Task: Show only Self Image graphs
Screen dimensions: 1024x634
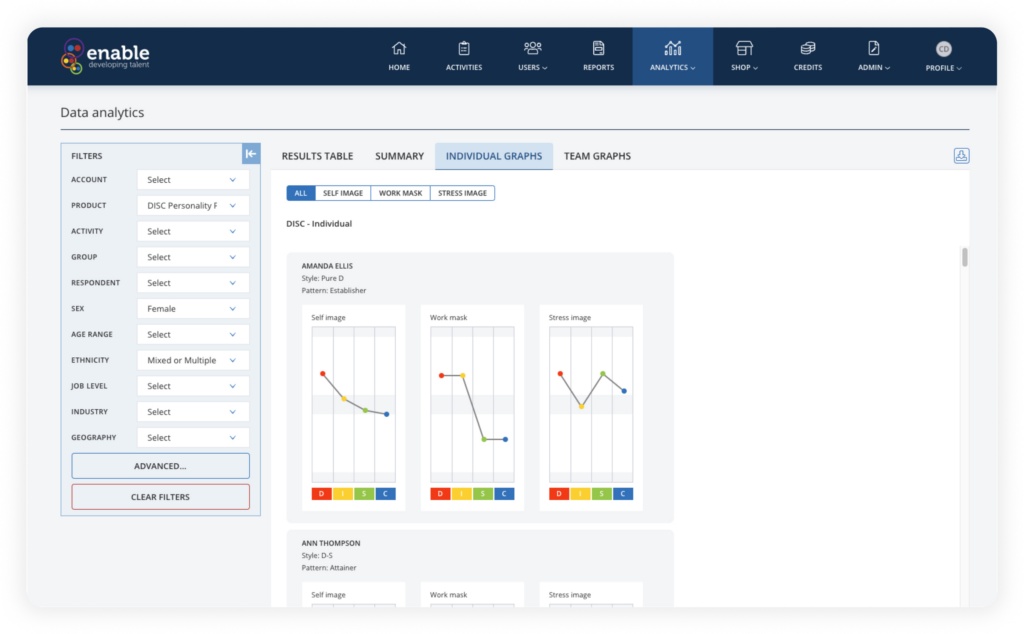Action: tap(343, 193)
